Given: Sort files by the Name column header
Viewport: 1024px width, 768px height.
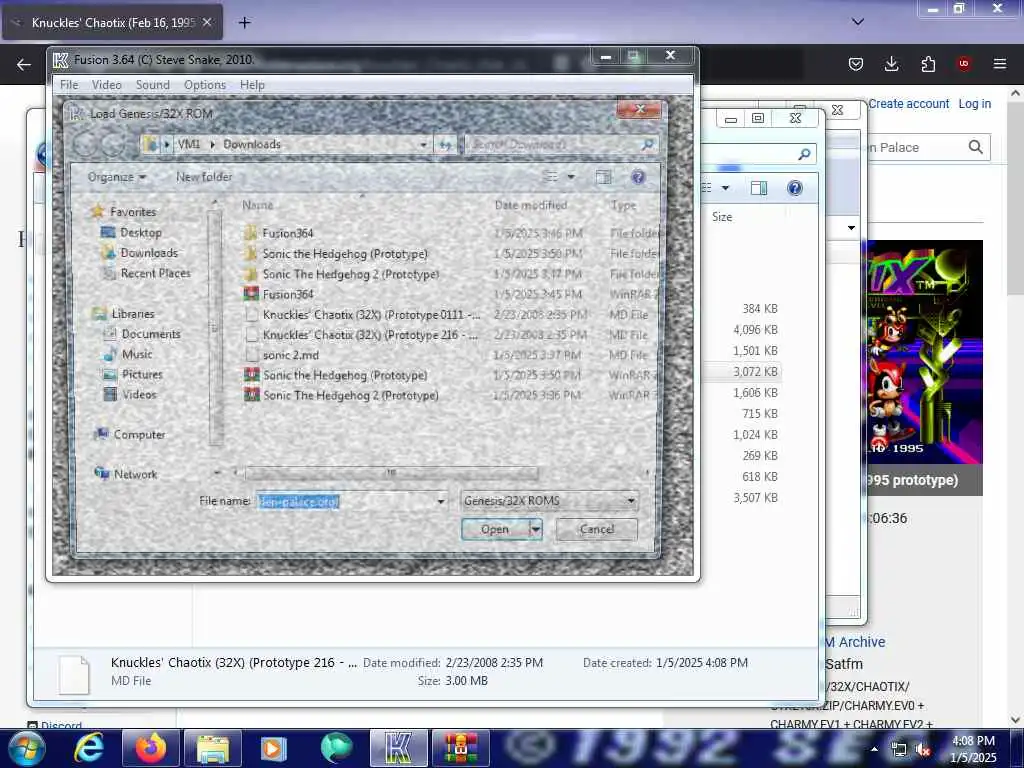Looking at the screenshot, I should click(x=258, y=205).
